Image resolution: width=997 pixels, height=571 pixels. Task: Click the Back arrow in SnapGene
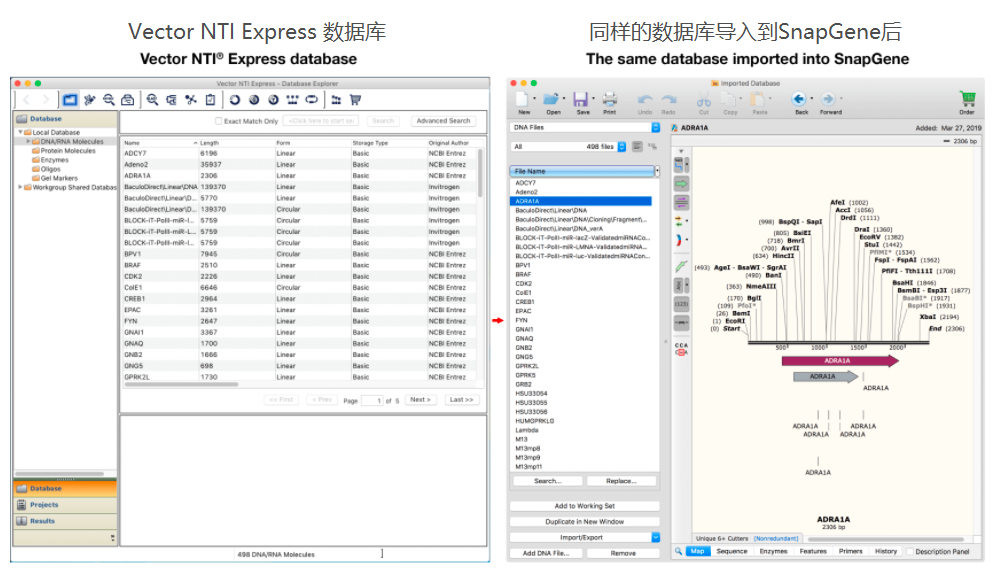(x=799, y=99)
